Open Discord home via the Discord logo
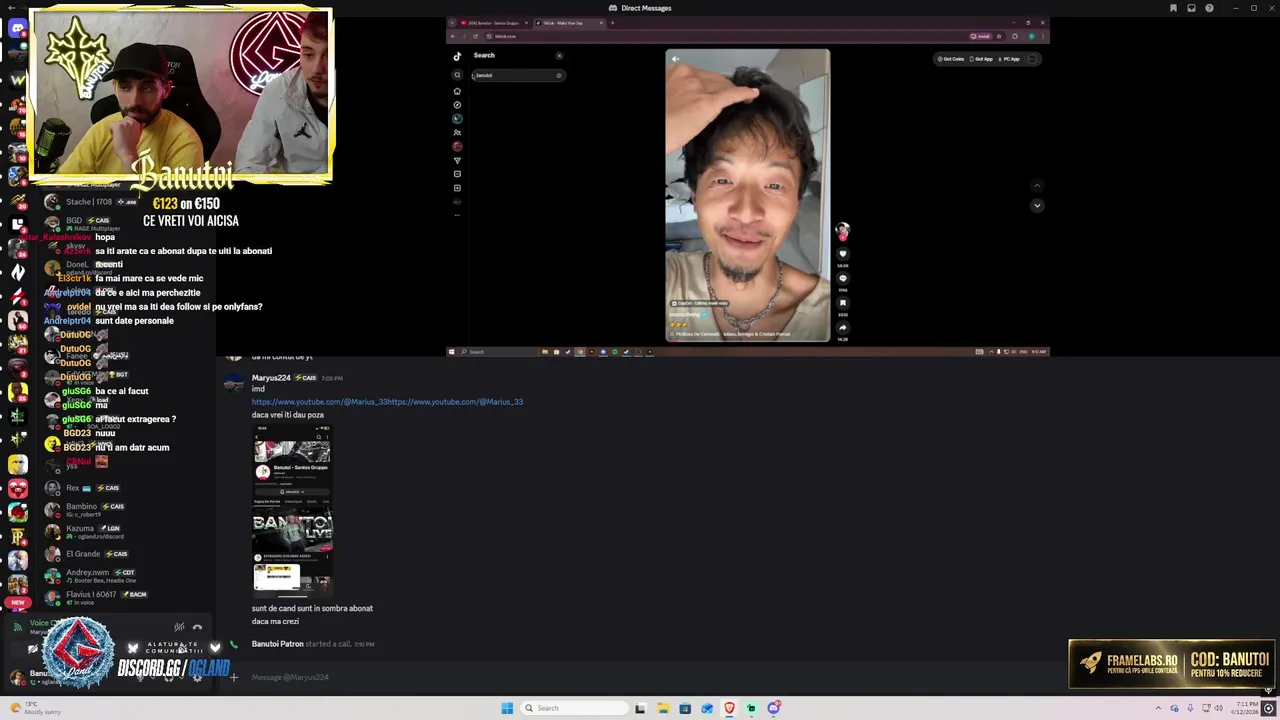 click(x=17, y=28)
